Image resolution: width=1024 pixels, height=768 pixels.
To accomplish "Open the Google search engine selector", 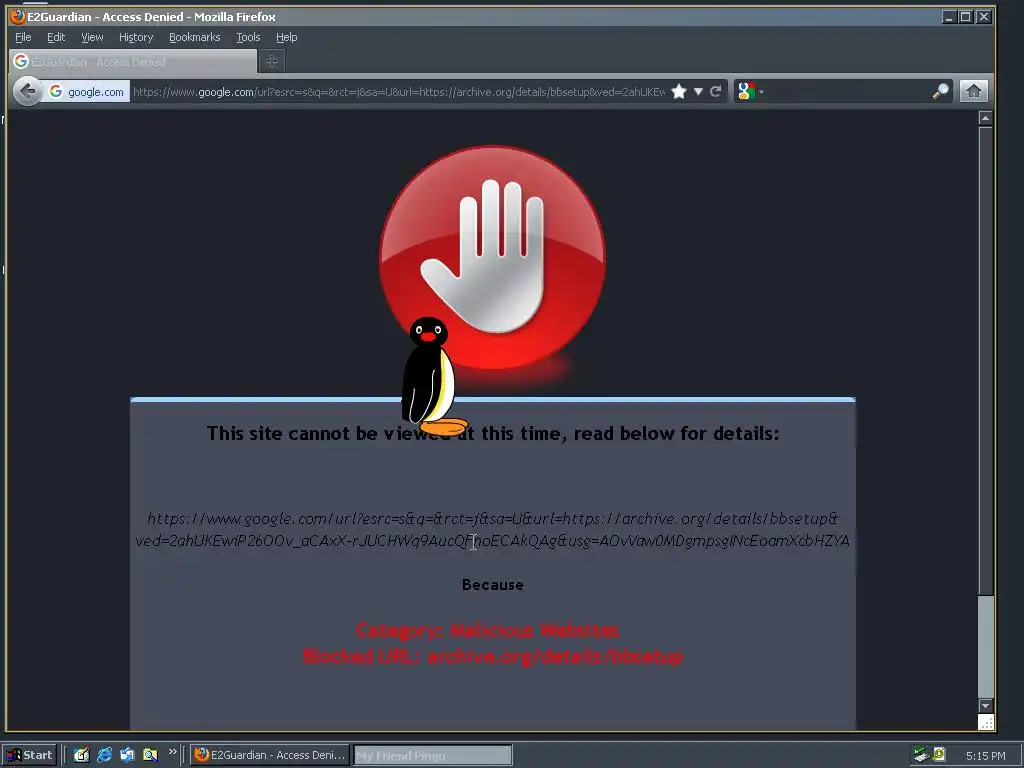I will tap(750, 91).
